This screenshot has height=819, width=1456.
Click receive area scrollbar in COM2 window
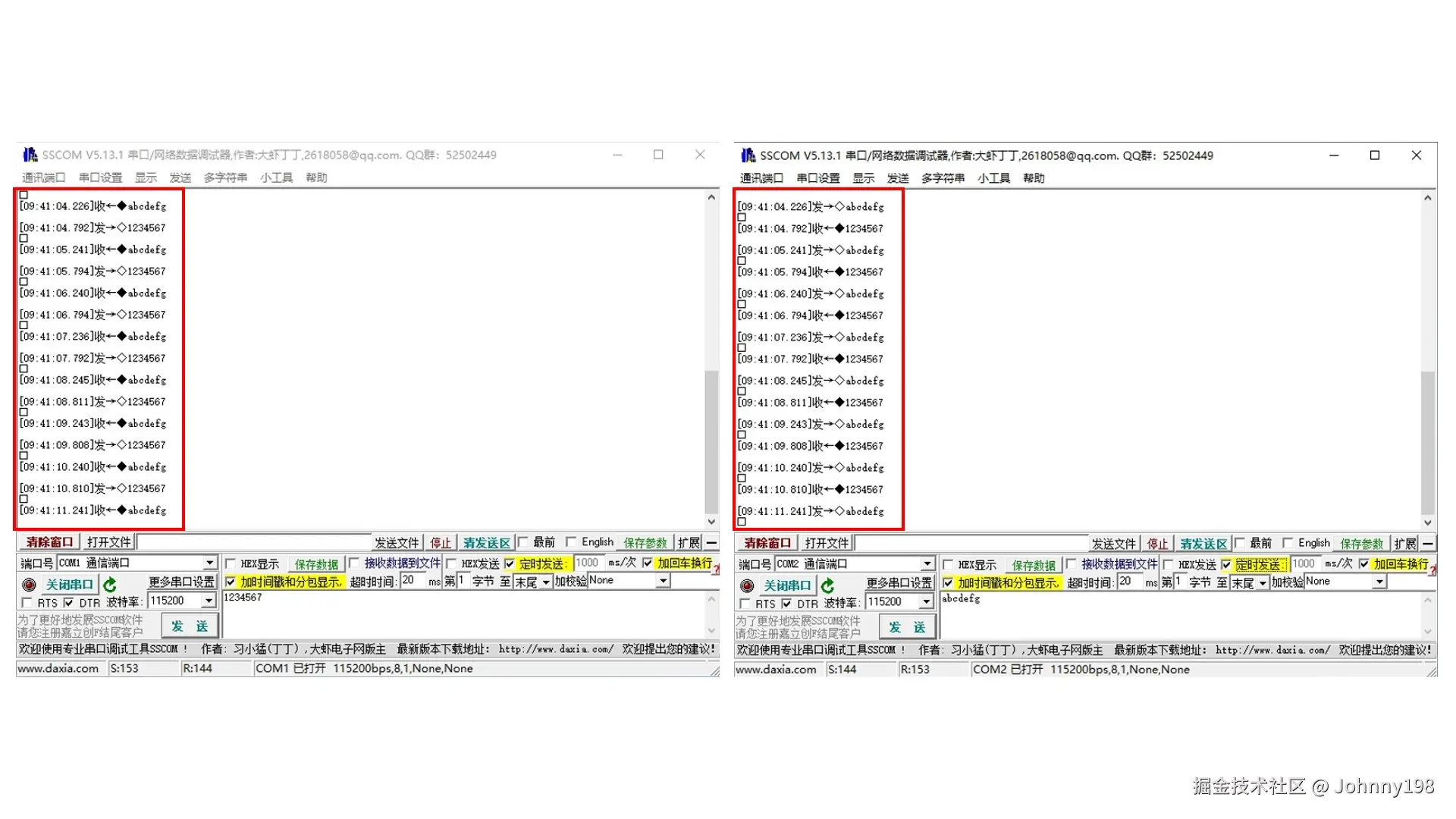click(x=1427, y=440)
